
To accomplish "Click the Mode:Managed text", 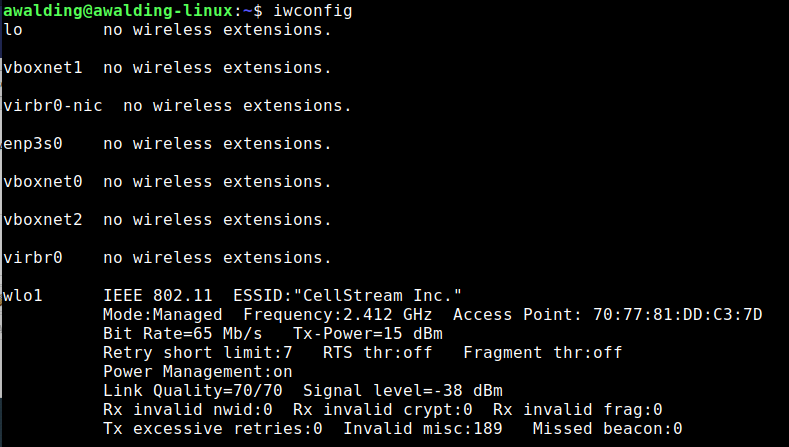I will (x=162, y=315).
